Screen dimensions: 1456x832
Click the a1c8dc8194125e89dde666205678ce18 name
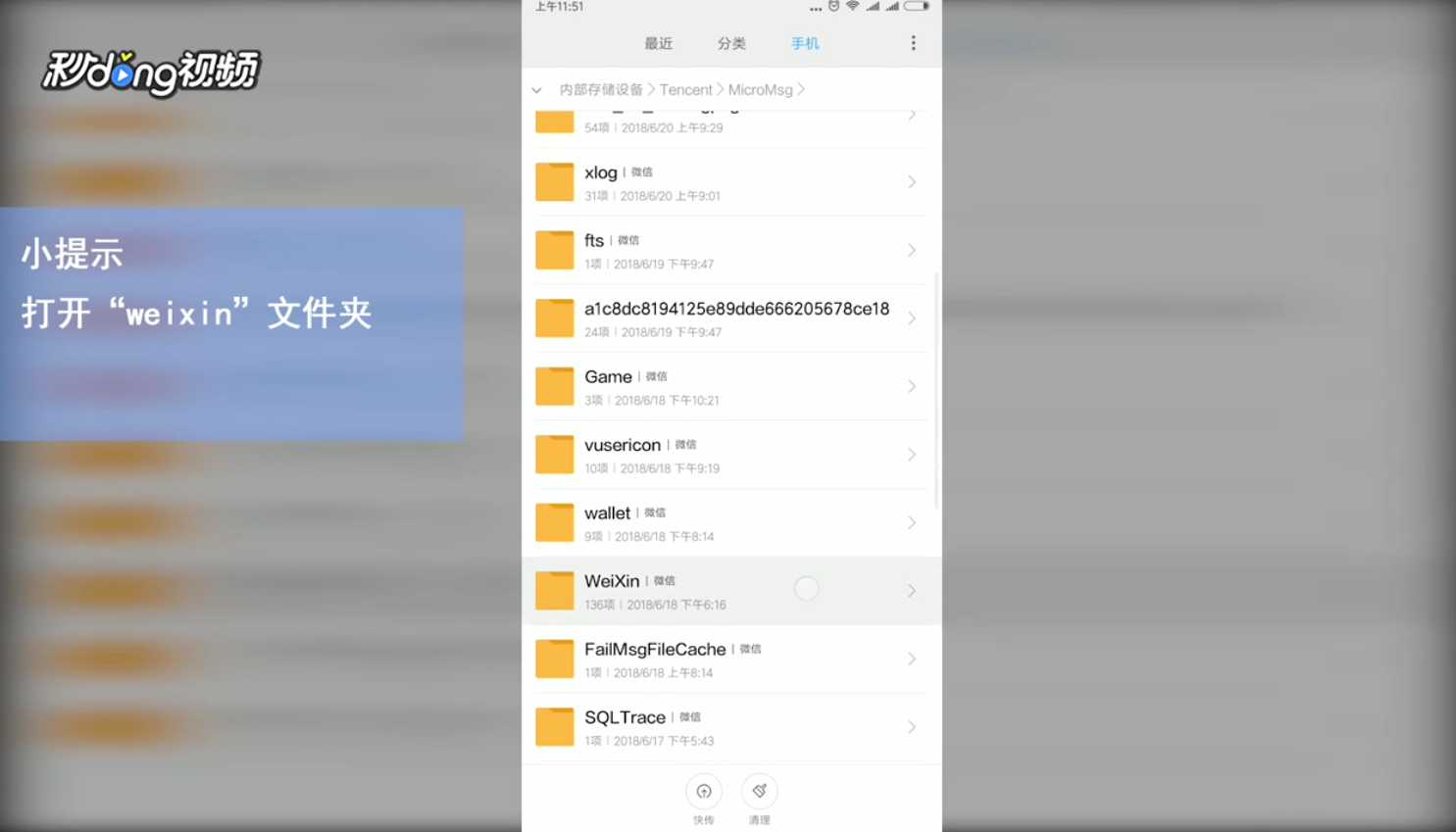(x=737, y=309)
